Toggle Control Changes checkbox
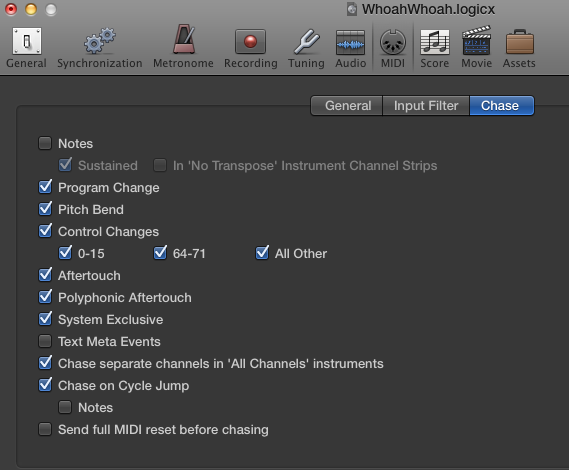Viewport: 569px width, 470px height. click(x=45, y=231)
